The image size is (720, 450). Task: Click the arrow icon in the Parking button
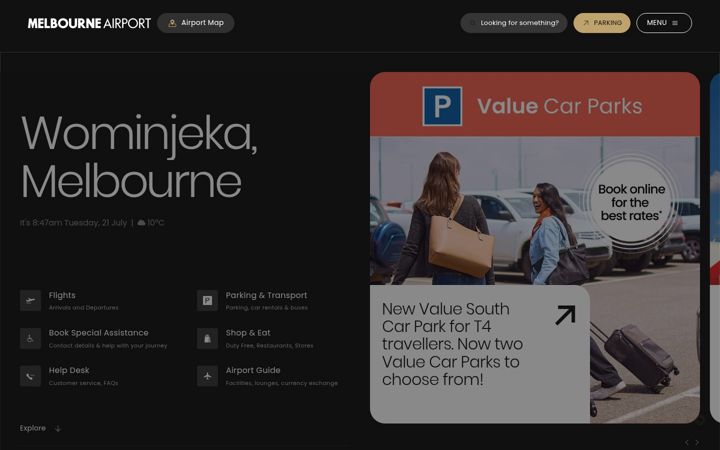coord(586,23)
